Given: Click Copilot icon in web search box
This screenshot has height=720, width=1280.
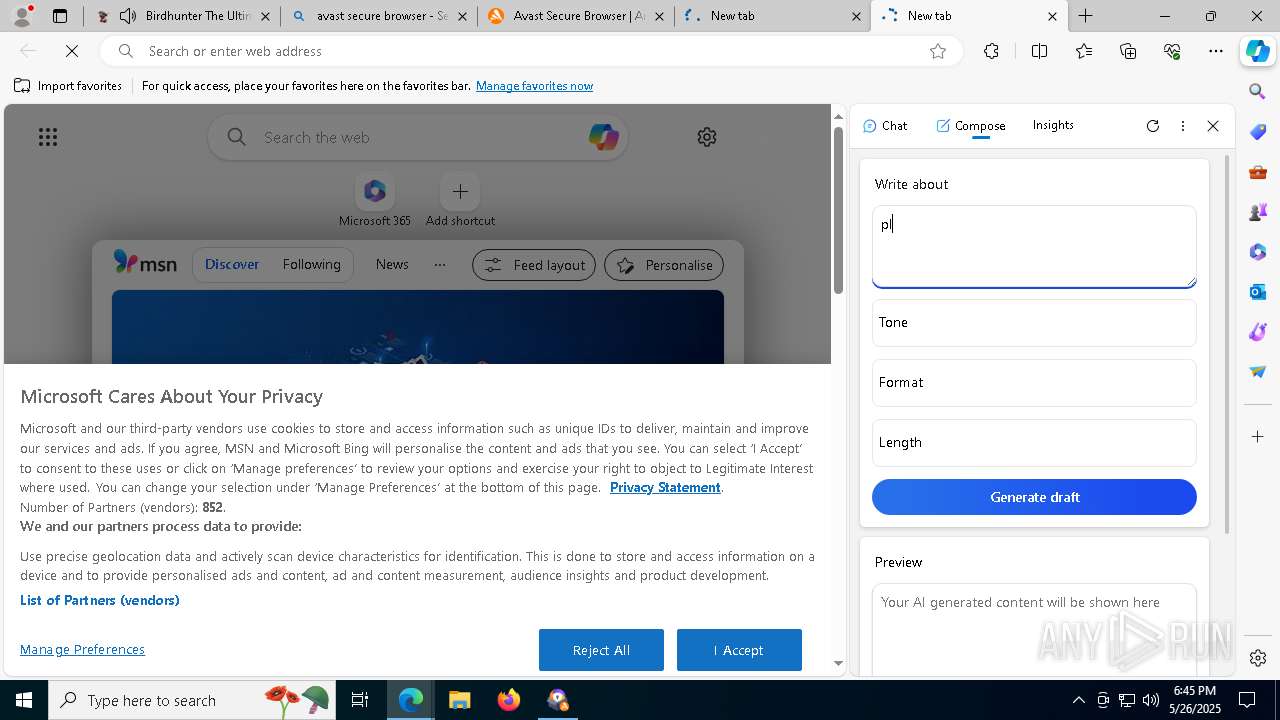Looking at the screenshot, I should 603,137.
